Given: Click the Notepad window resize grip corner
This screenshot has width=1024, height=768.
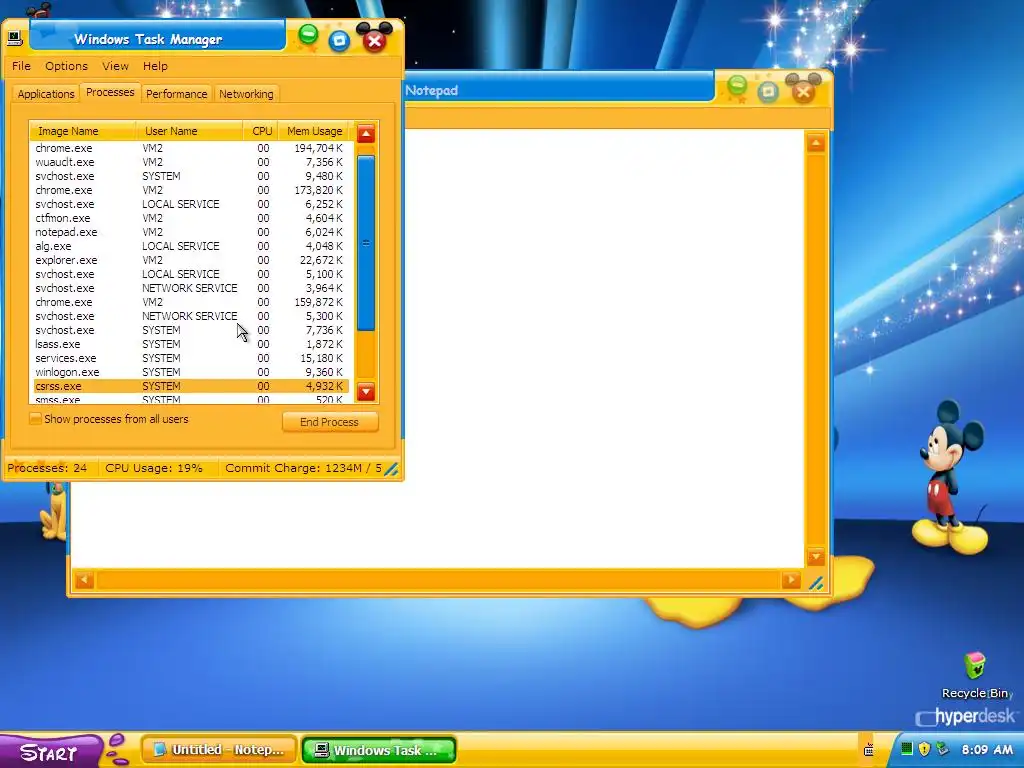Looking at the screenshot, I should pos(816,583).
